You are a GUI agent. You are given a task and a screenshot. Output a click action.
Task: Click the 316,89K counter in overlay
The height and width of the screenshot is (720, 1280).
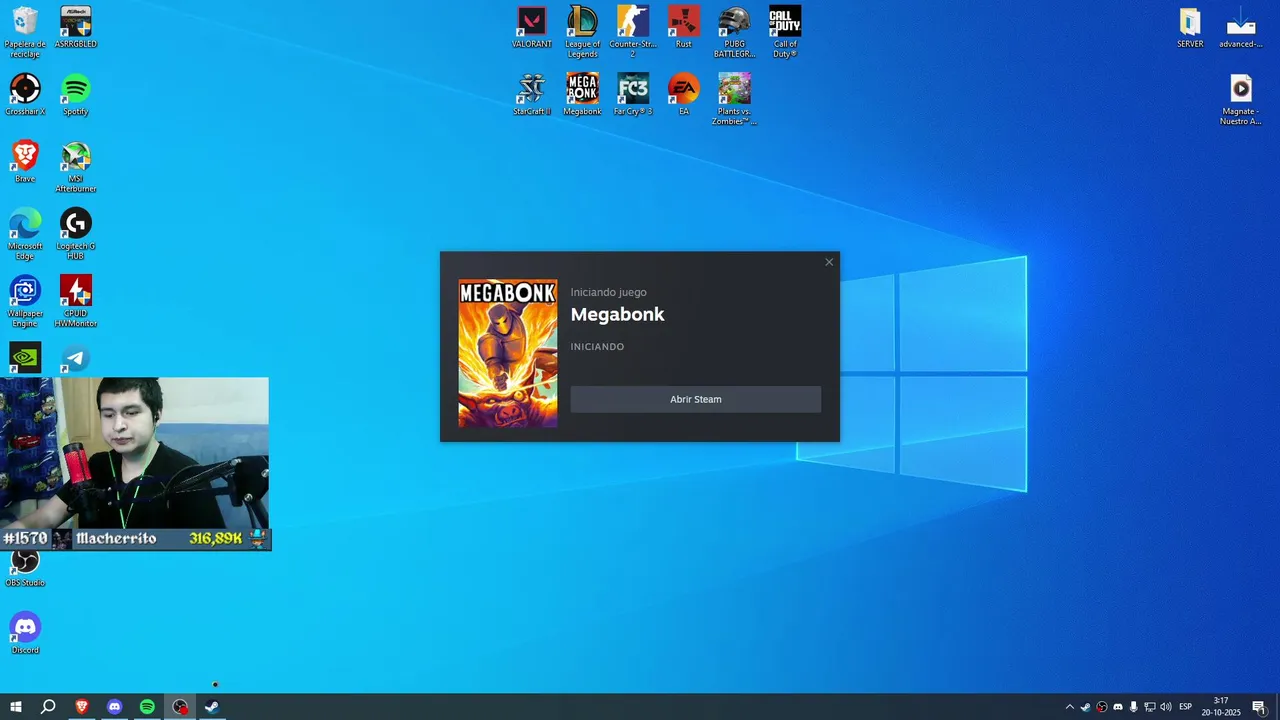(x=216, y=539)
